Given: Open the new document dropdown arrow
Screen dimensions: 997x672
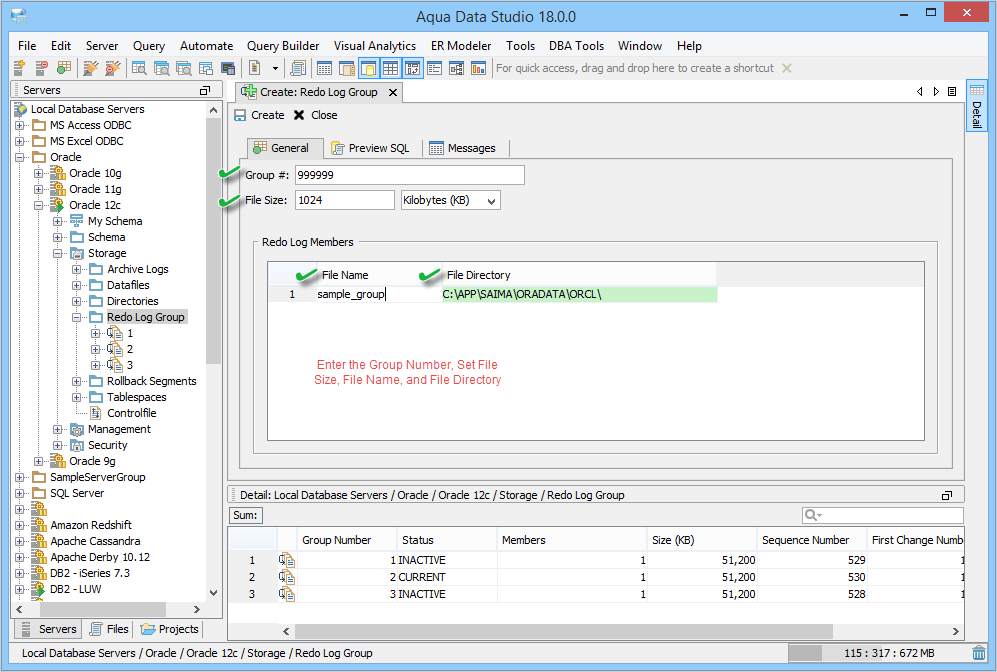Looking at the screenshot, I should tap(275, 68).
